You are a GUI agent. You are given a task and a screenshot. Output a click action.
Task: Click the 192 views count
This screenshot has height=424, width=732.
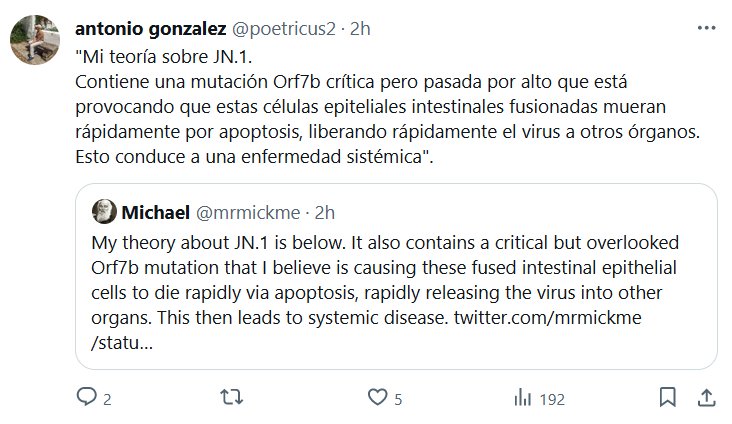(552, 399)
